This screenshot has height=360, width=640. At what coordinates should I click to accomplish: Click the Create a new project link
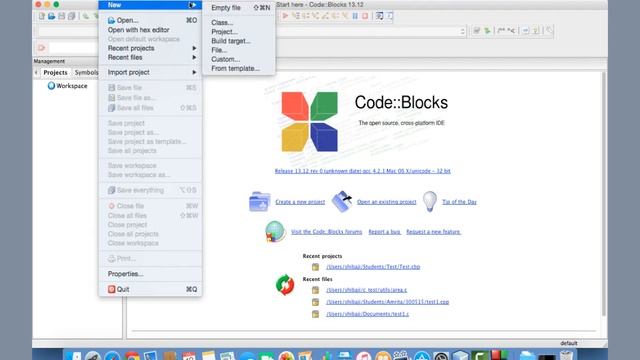[x=300, y=202]
